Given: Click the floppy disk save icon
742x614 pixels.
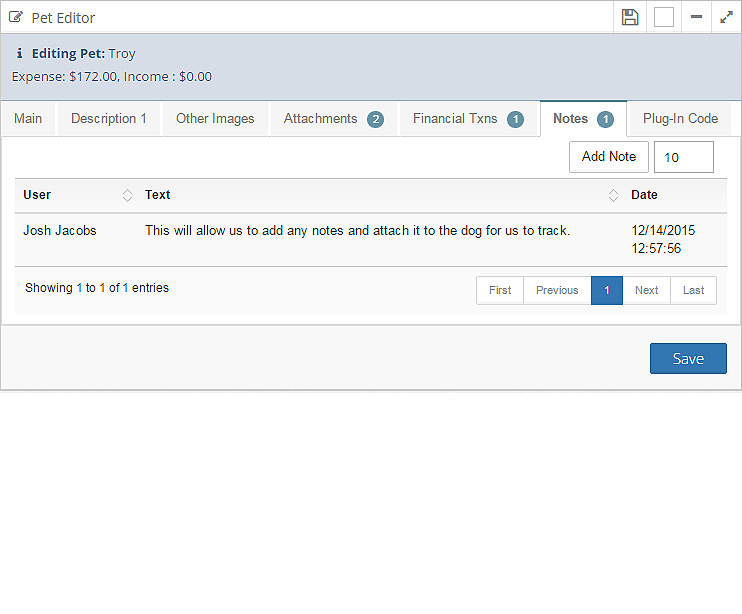Looking at the screenshot, I should click(630, 18).
